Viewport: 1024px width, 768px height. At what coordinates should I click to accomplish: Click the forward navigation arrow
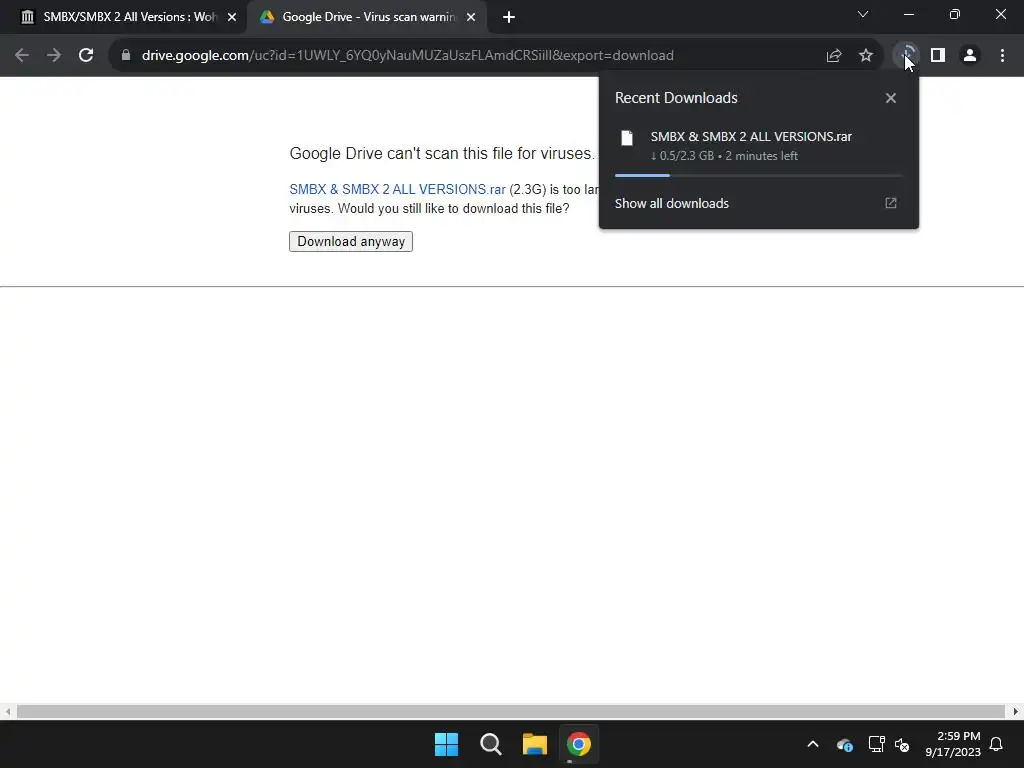coord(54,56)
